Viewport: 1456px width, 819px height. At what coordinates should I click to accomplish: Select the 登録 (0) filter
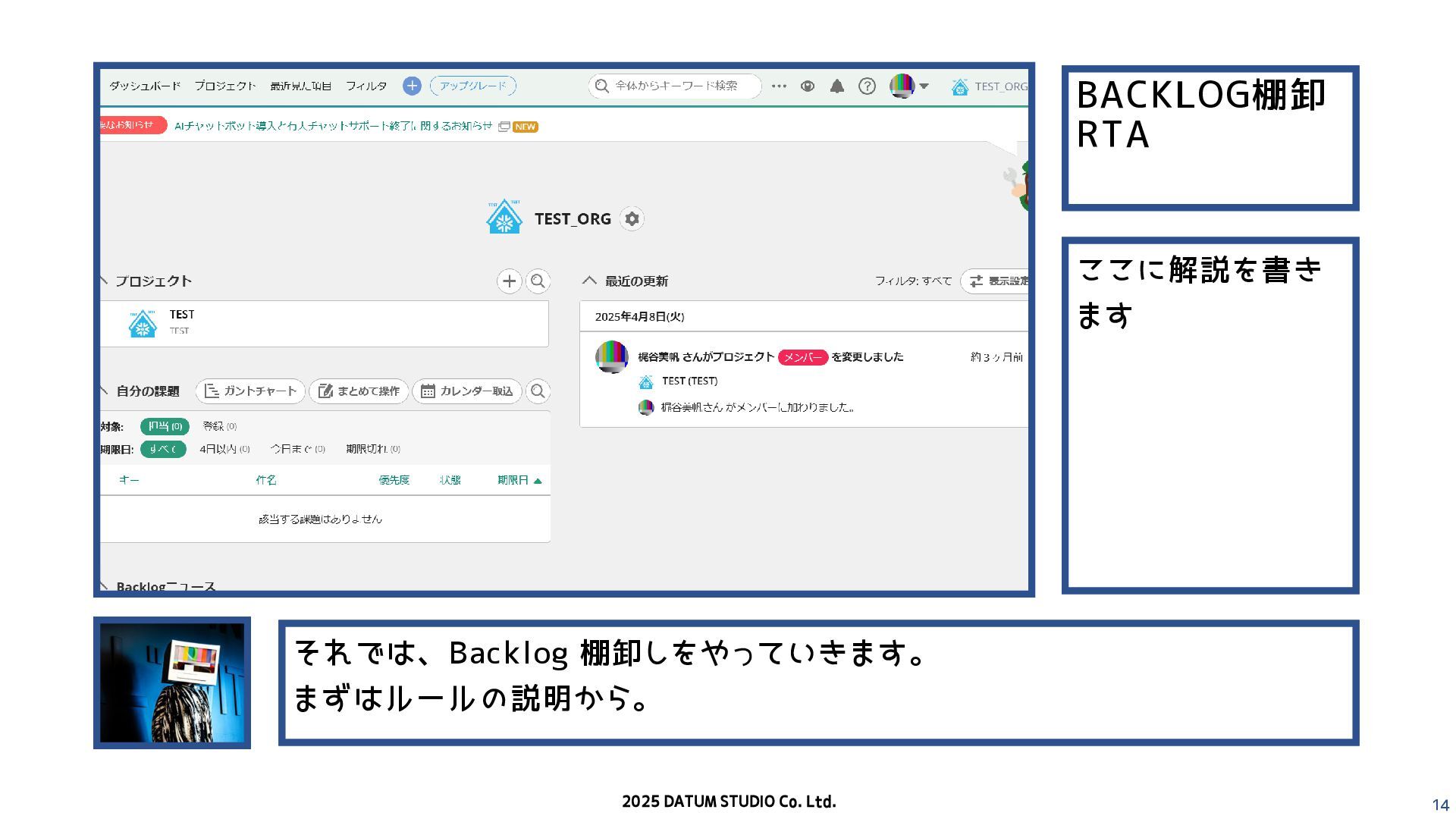point(220,426)
